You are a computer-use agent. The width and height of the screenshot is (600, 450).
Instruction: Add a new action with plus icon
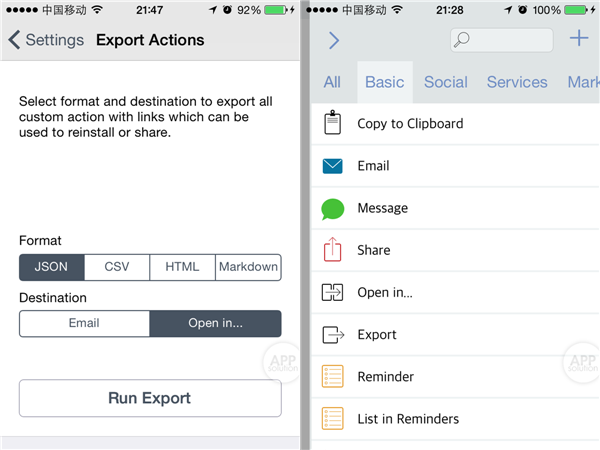click(579, 39)
